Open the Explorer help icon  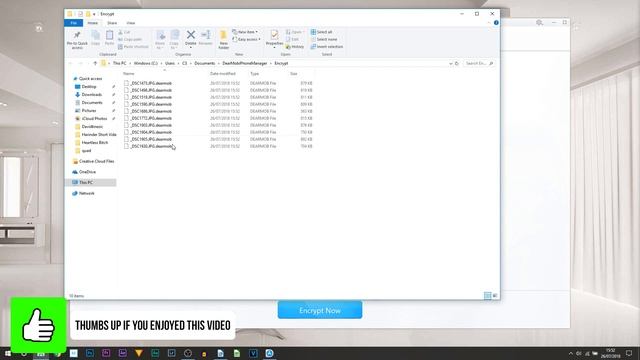click(496, 23)
